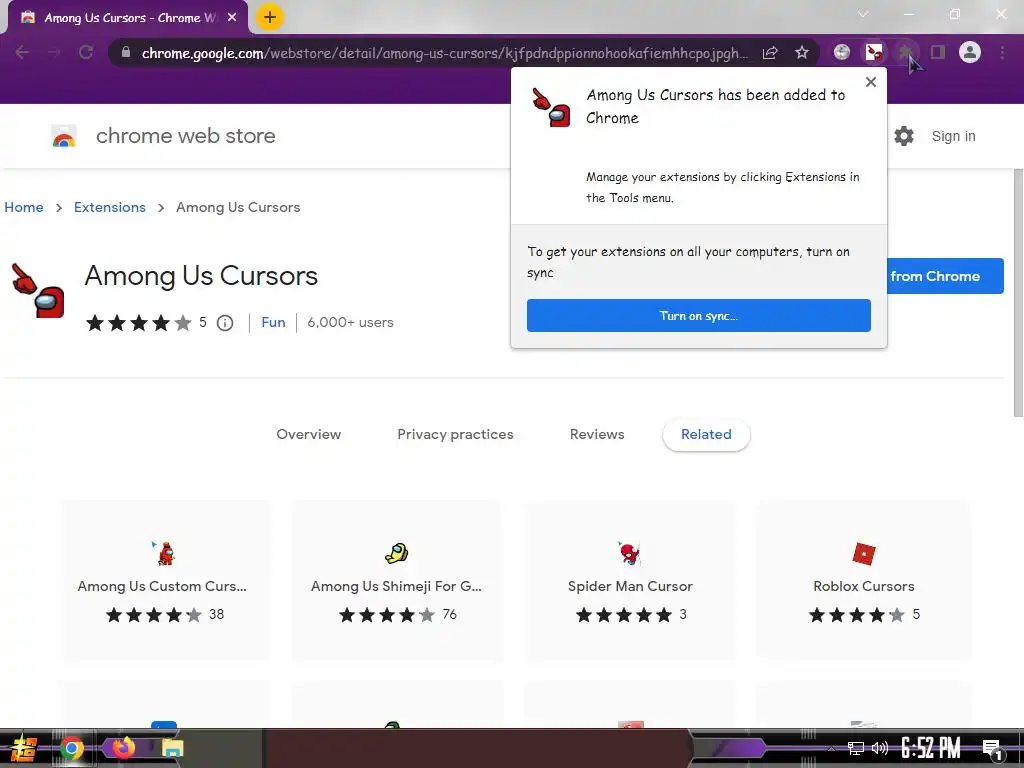
Task: Click the volume speaker tray icon
Action: [880, 748]
